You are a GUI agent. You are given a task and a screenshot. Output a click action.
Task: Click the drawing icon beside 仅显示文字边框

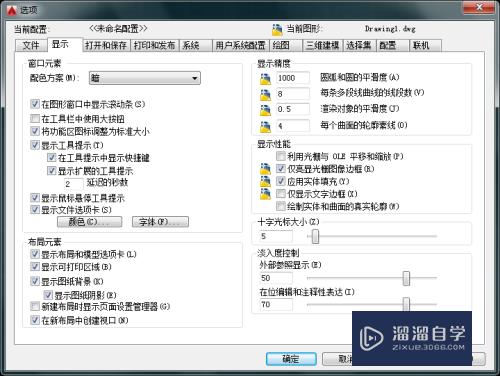[265, 194]
